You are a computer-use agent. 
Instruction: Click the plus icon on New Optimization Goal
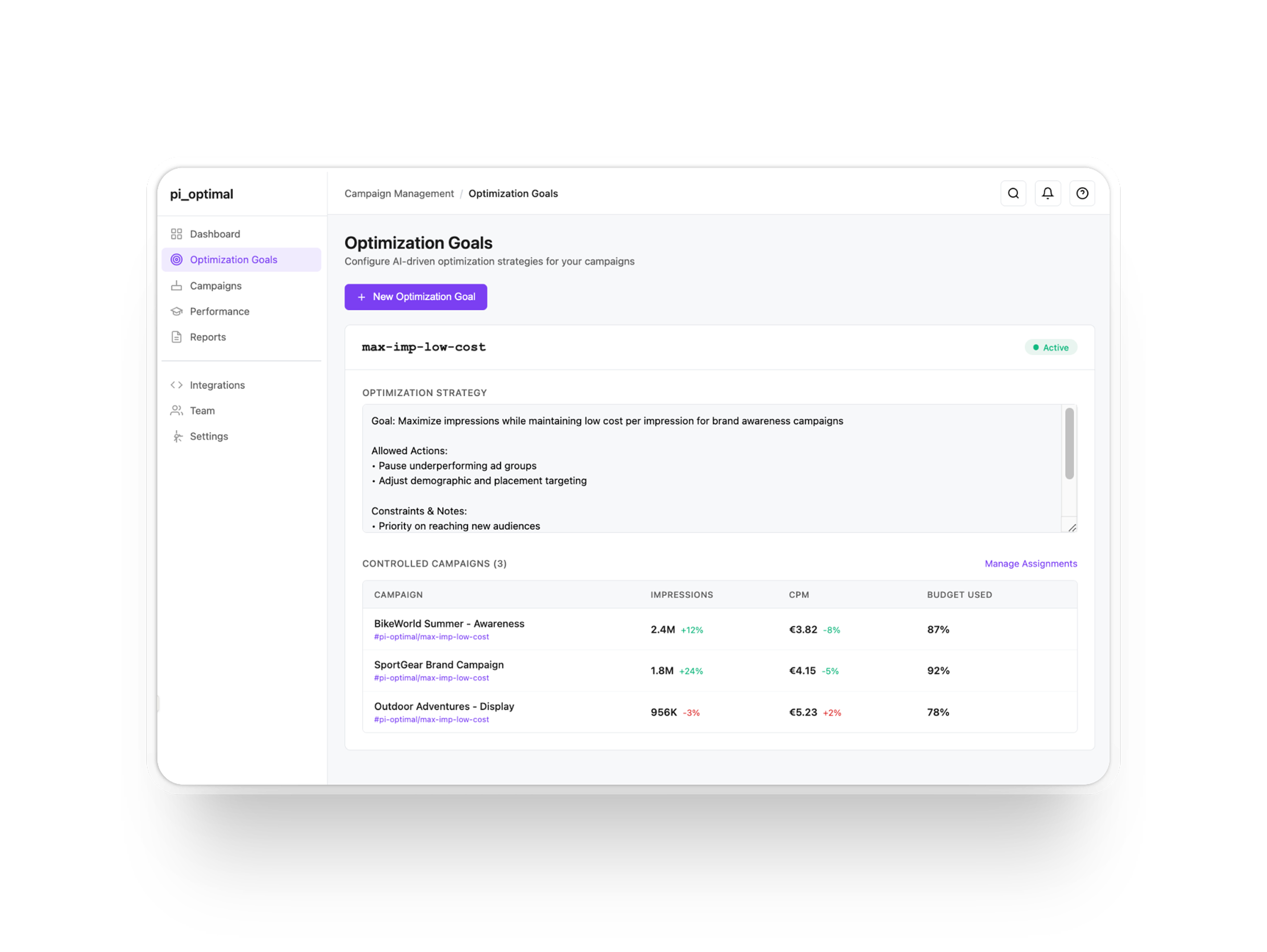[x=362, y=297]
